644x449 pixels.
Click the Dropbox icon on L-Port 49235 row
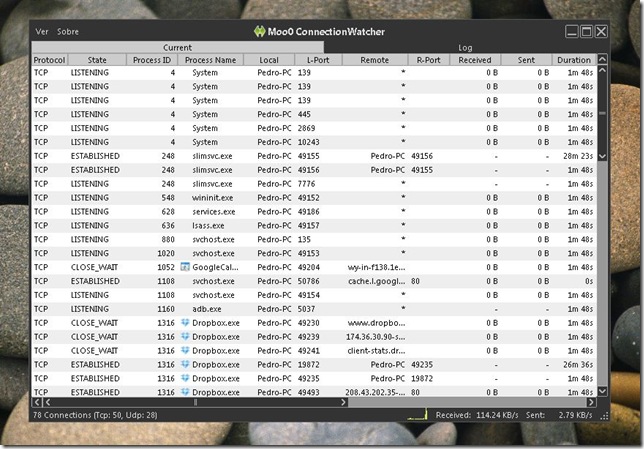(185, 378)
